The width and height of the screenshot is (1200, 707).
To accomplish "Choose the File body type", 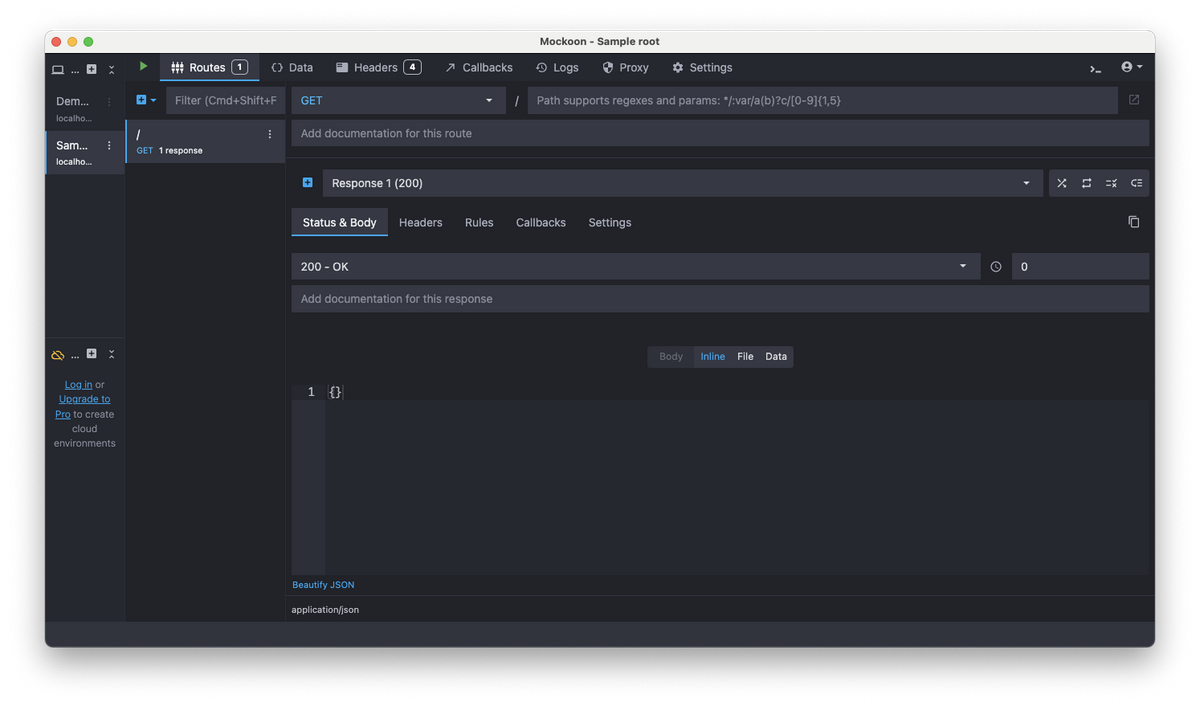I will (x=745, y=356).
